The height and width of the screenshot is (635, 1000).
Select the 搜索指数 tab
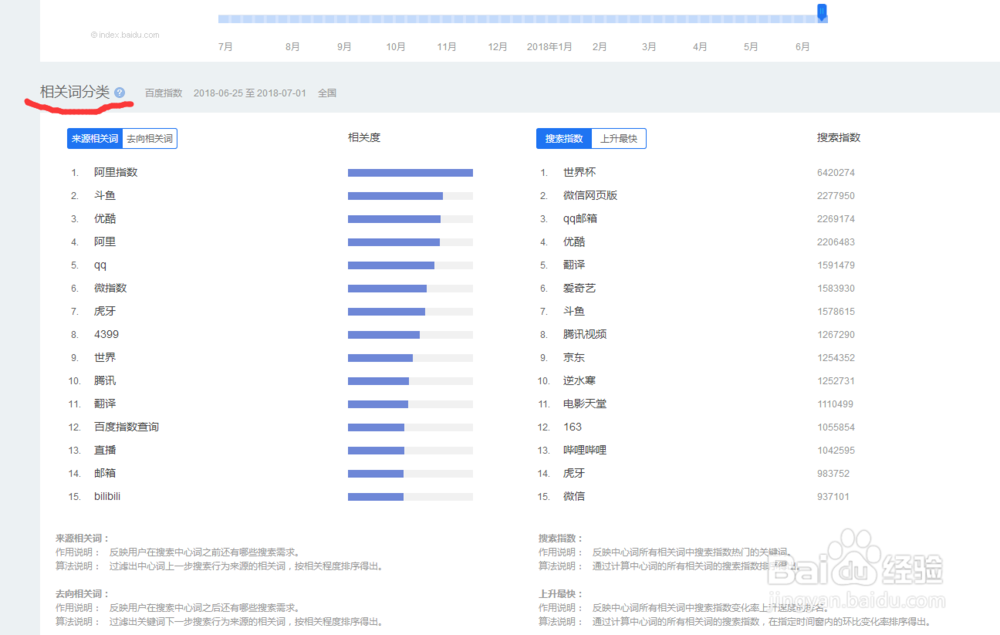coord(564,138)
